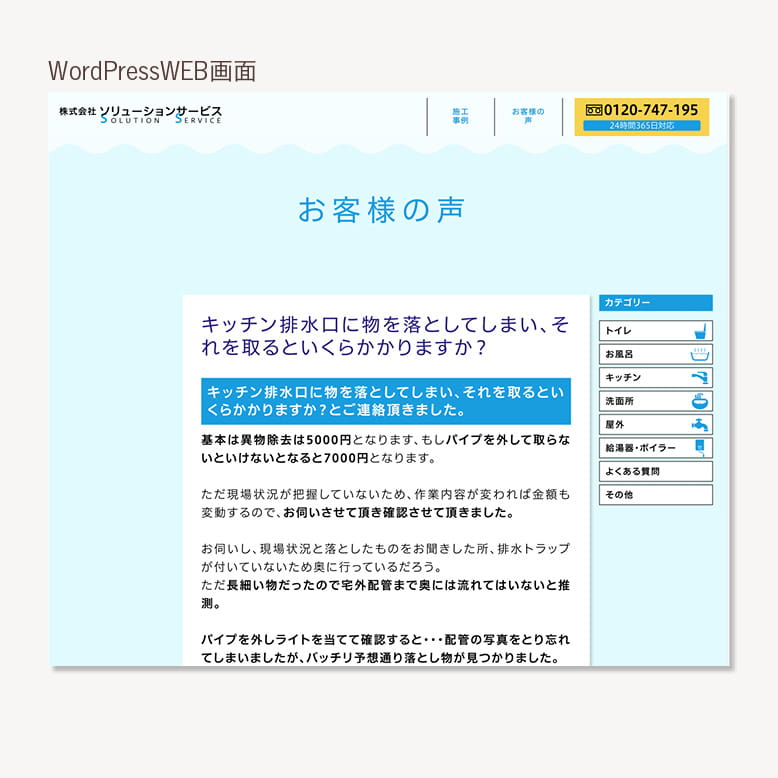778x778 pixels.
Task: Select the その他 category link
Action: [x=655, y=495]
